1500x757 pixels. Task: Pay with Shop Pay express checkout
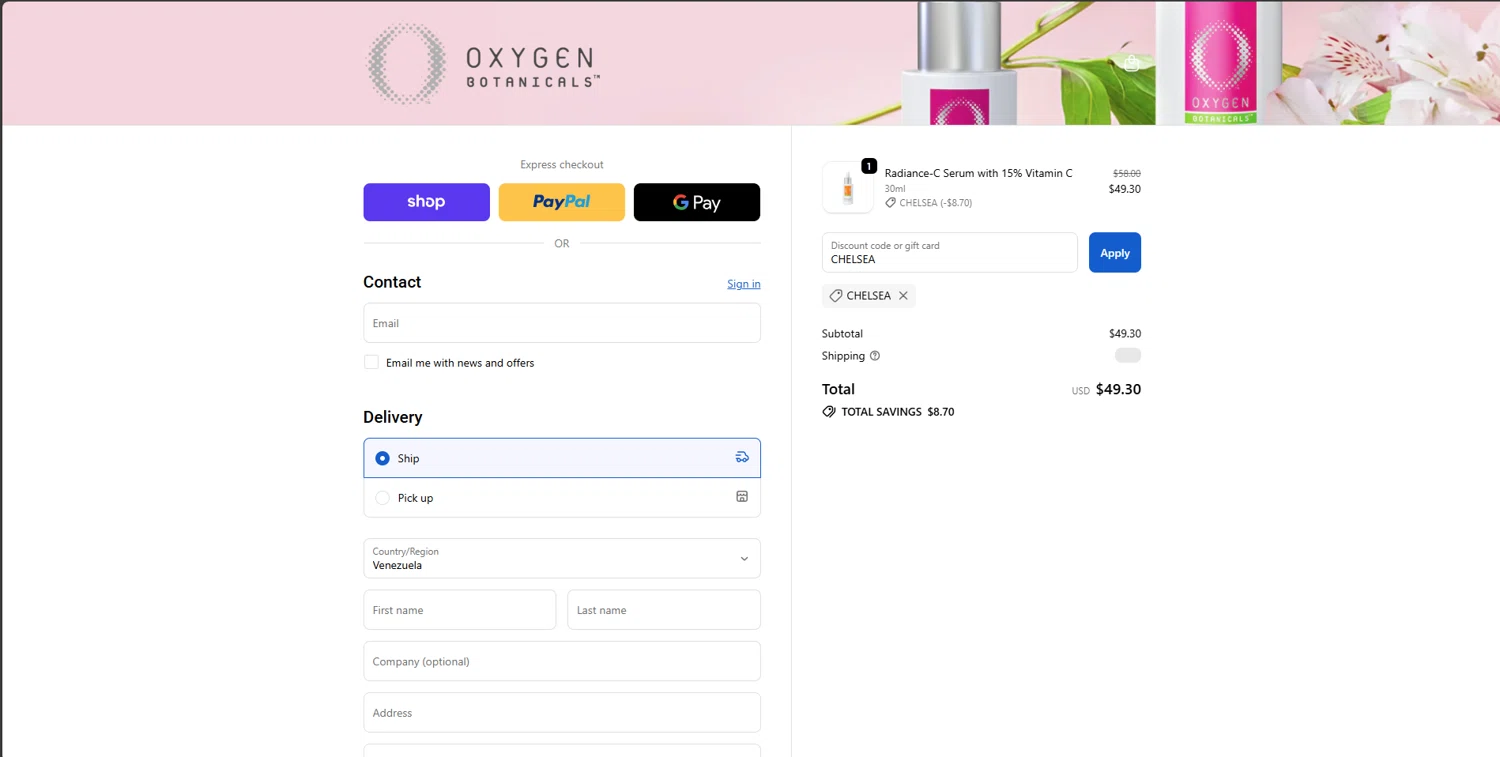[x=427, y=202]
